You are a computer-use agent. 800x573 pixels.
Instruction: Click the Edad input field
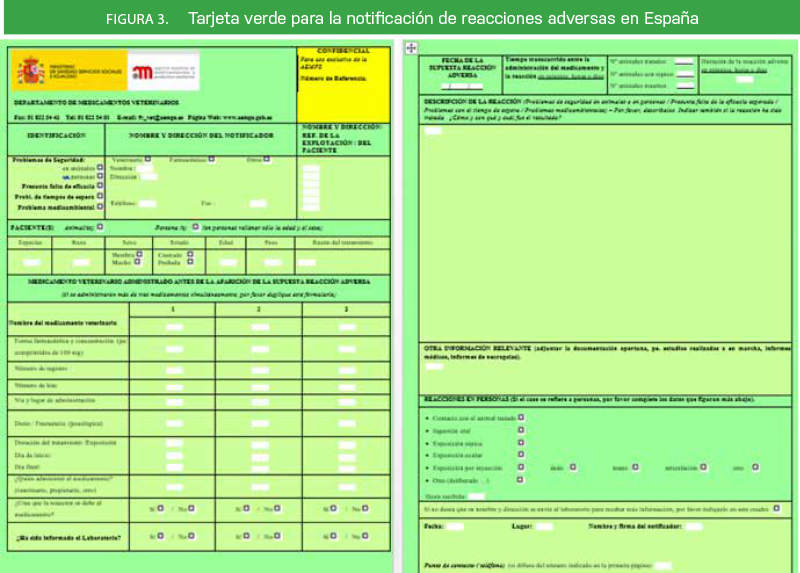[229, 262]
